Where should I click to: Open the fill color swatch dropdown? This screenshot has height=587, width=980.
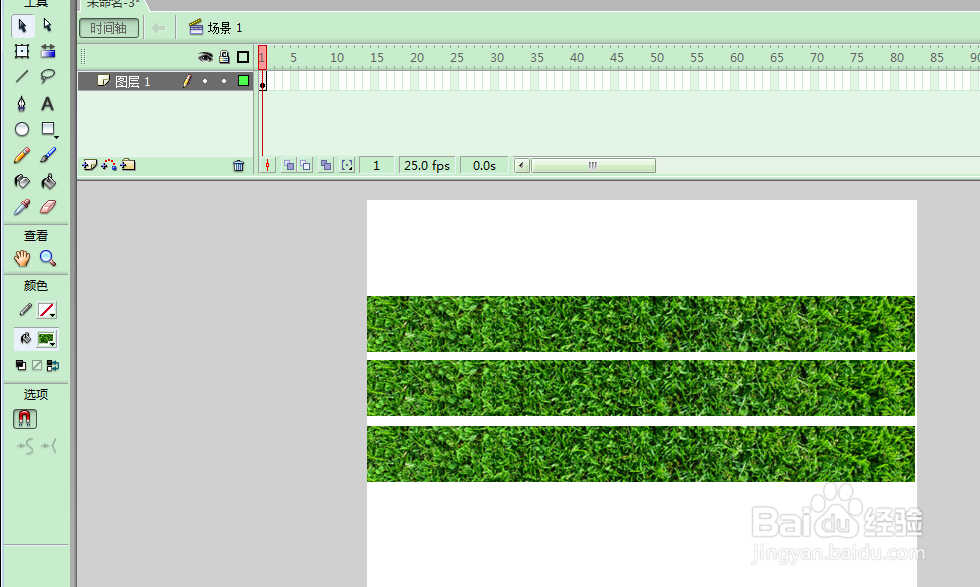click(x=47, y=339)
